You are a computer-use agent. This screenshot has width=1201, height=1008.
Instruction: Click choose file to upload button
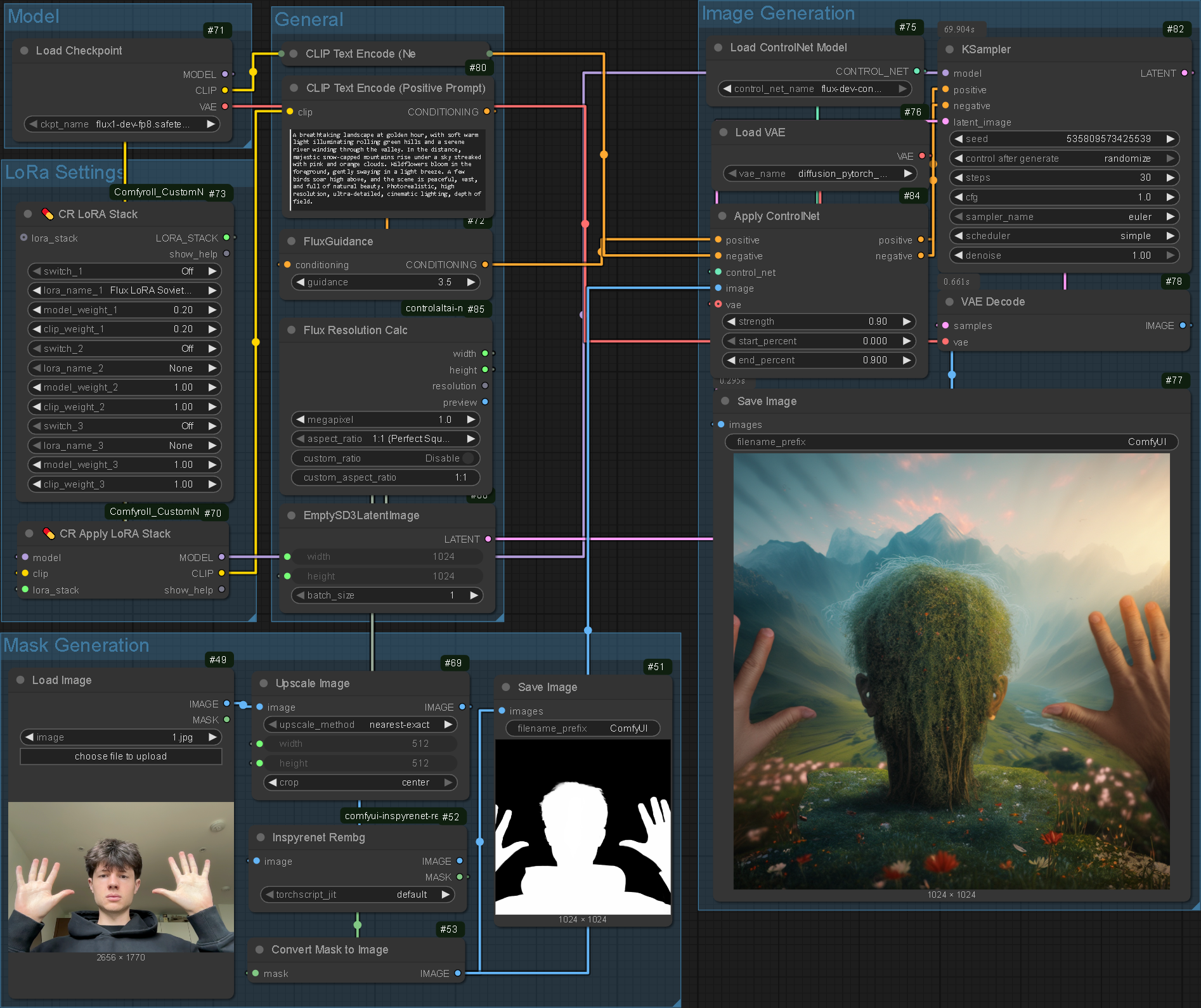tap(121, 756)
